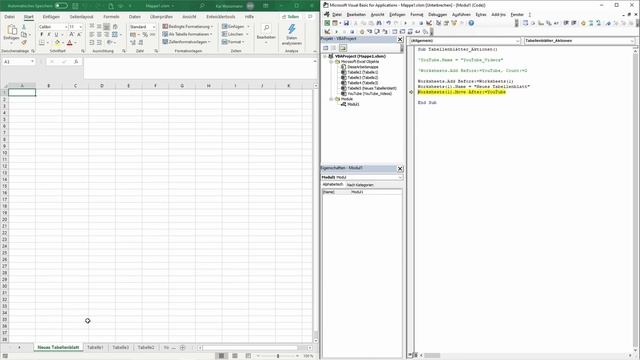Click the zoom slider in Excel status bar

click(x=278, y=356)
